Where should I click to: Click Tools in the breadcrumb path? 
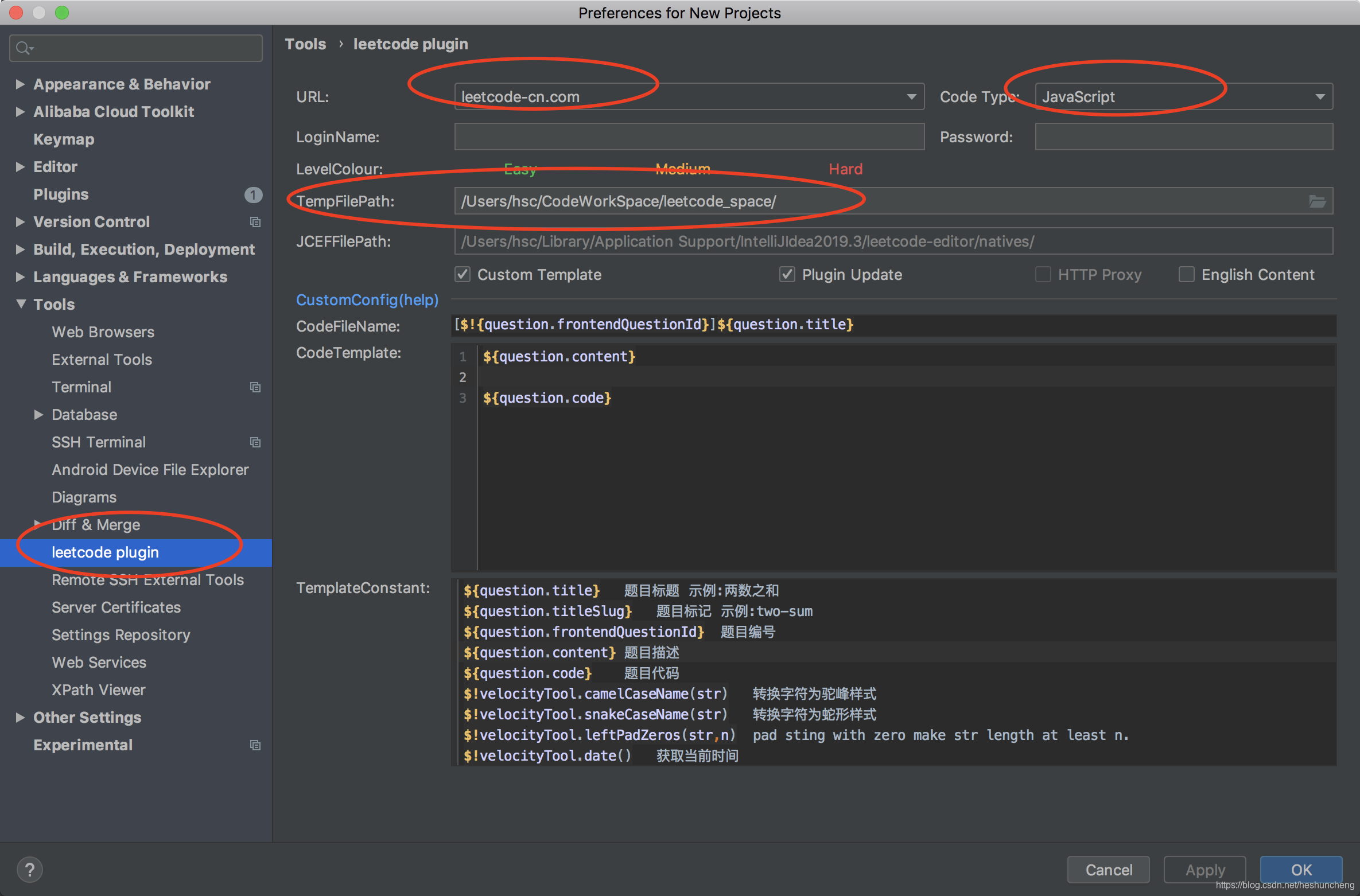[x=305, y=44]
